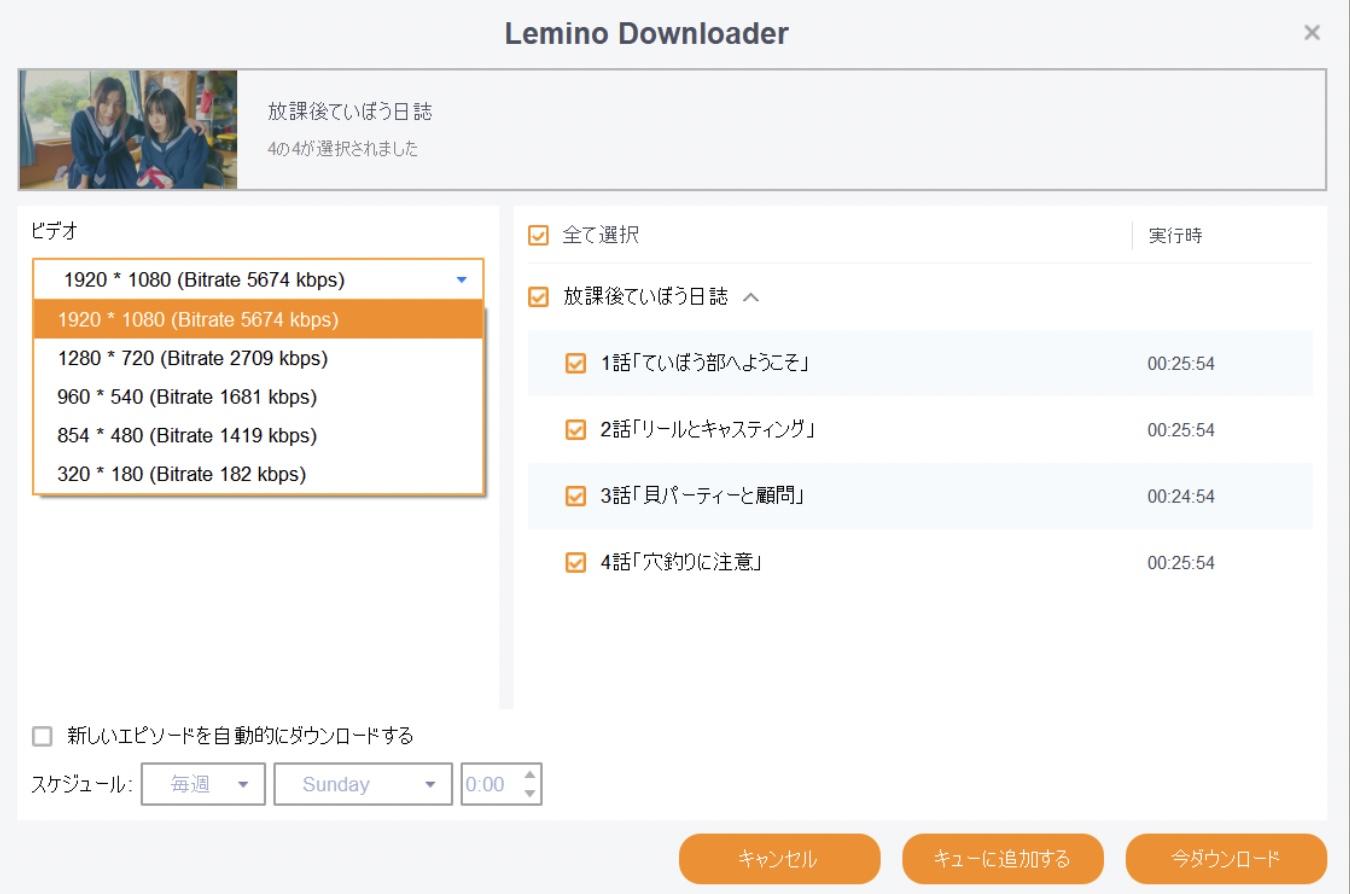Click the キャンセル button
Screen dimensions: 1350x894
pyautogui.click(x=779, y=859)
